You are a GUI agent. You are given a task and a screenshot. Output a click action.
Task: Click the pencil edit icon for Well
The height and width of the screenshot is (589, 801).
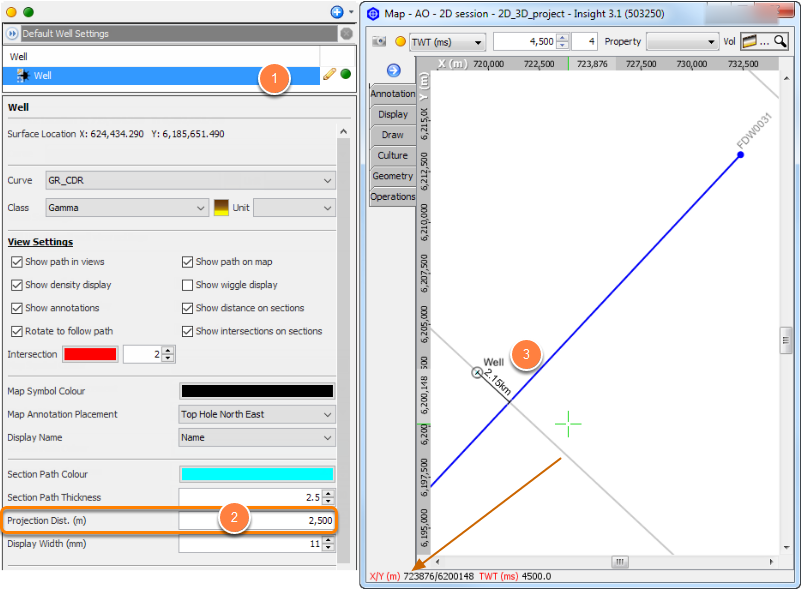329,75
